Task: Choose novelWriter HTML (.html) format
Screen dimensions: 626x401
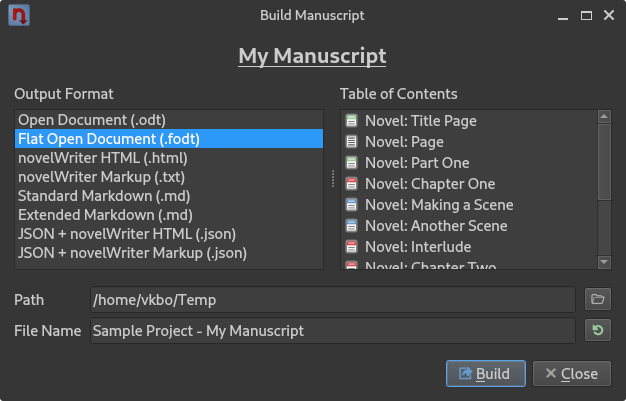Action: click(x=169, y=158)
